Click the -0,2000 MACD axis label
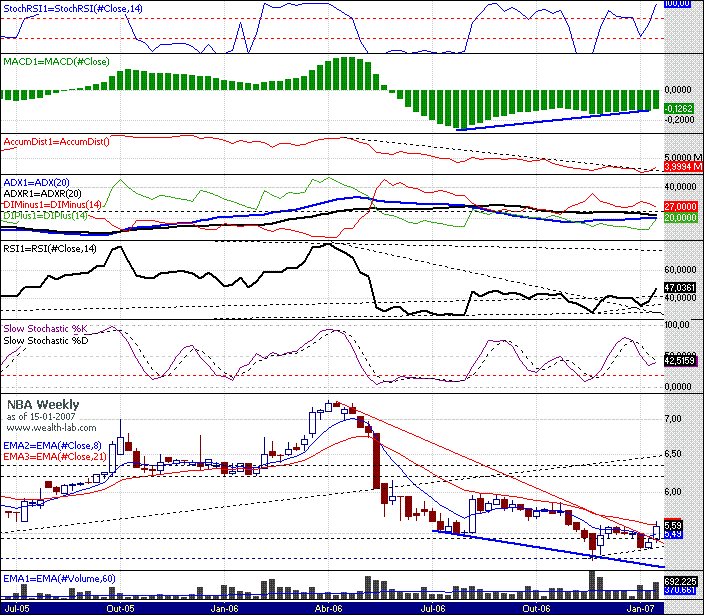Viewport: 704px width, 615px height. [x=679, y=119]
